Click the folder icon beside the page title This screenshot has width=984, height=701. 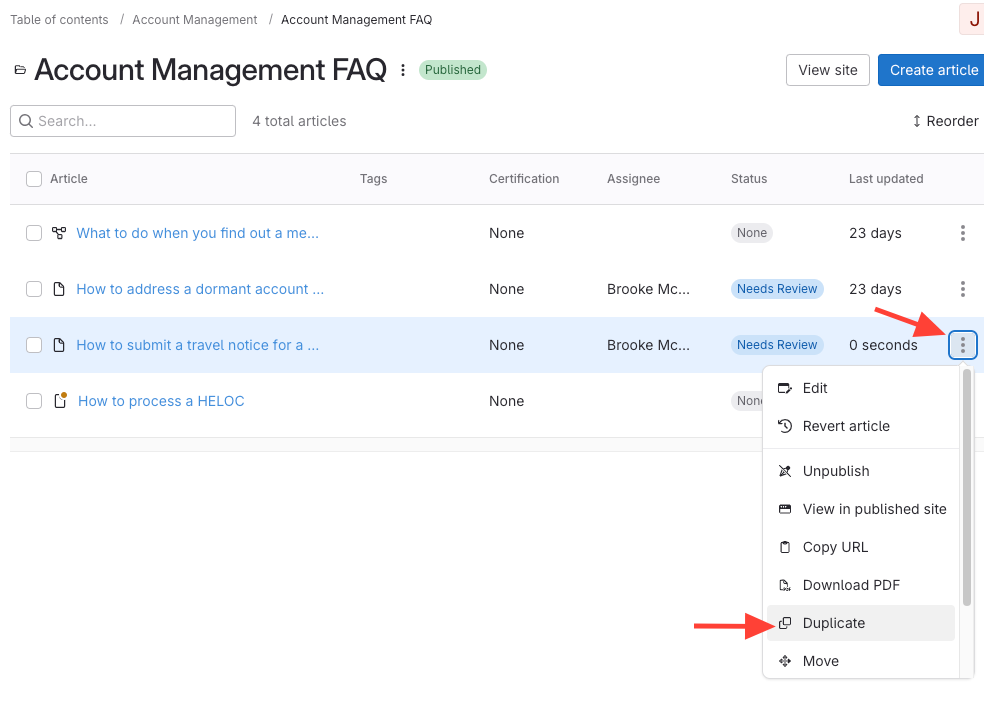pos(19,70)
